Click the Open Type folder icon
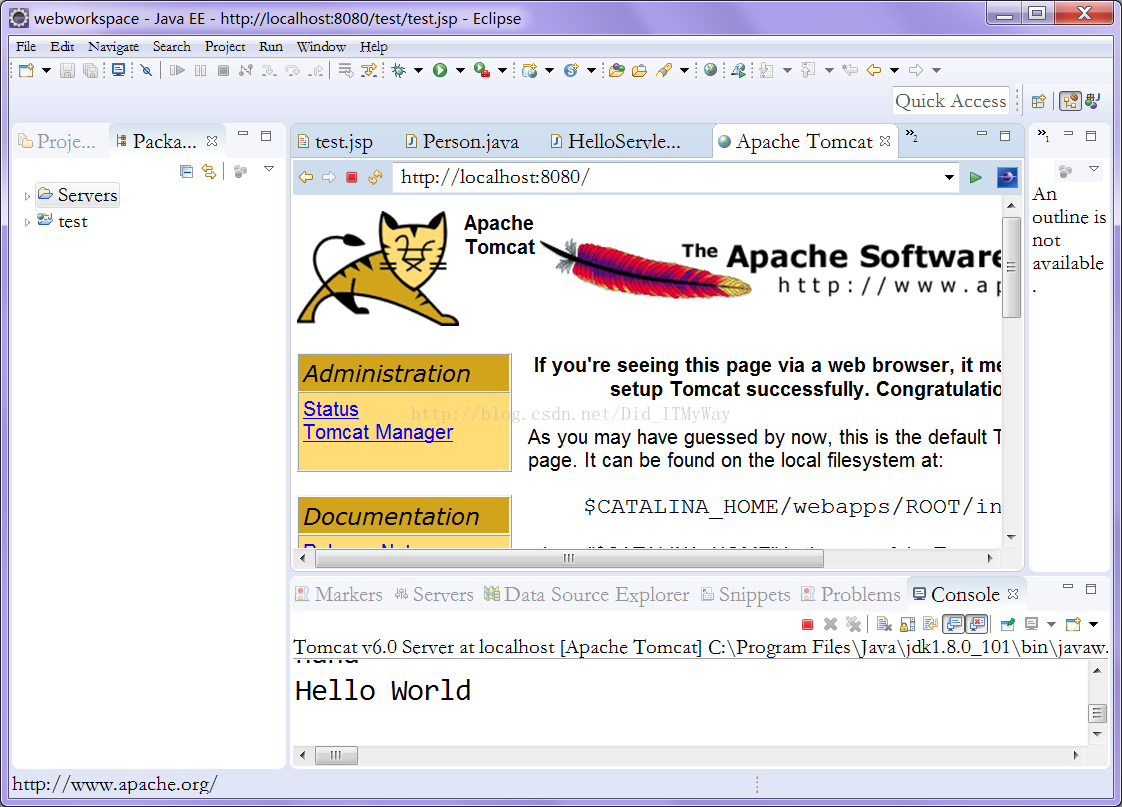The image size is (1122, 807). coord(617,70)
